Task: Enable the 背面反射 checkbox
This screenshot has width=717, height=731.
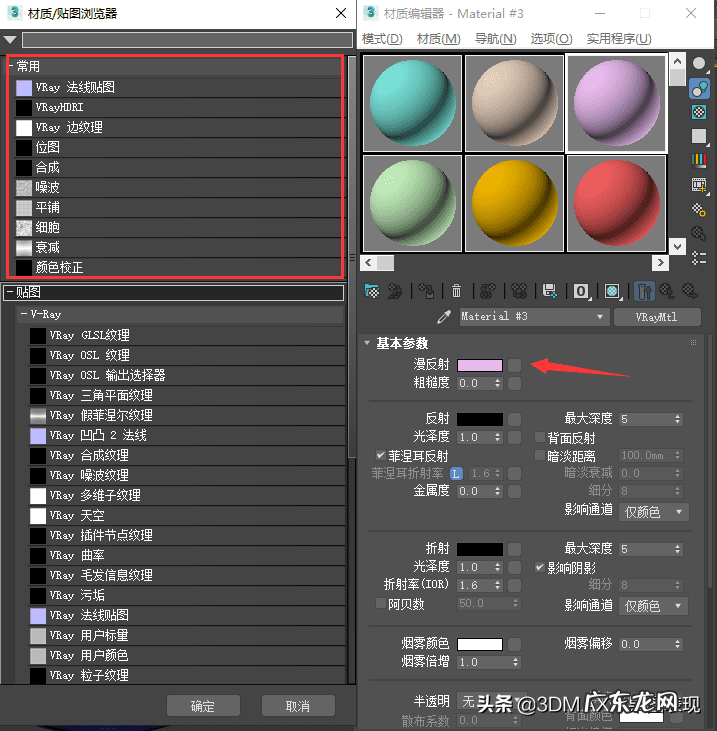Action: click(540, 438)
